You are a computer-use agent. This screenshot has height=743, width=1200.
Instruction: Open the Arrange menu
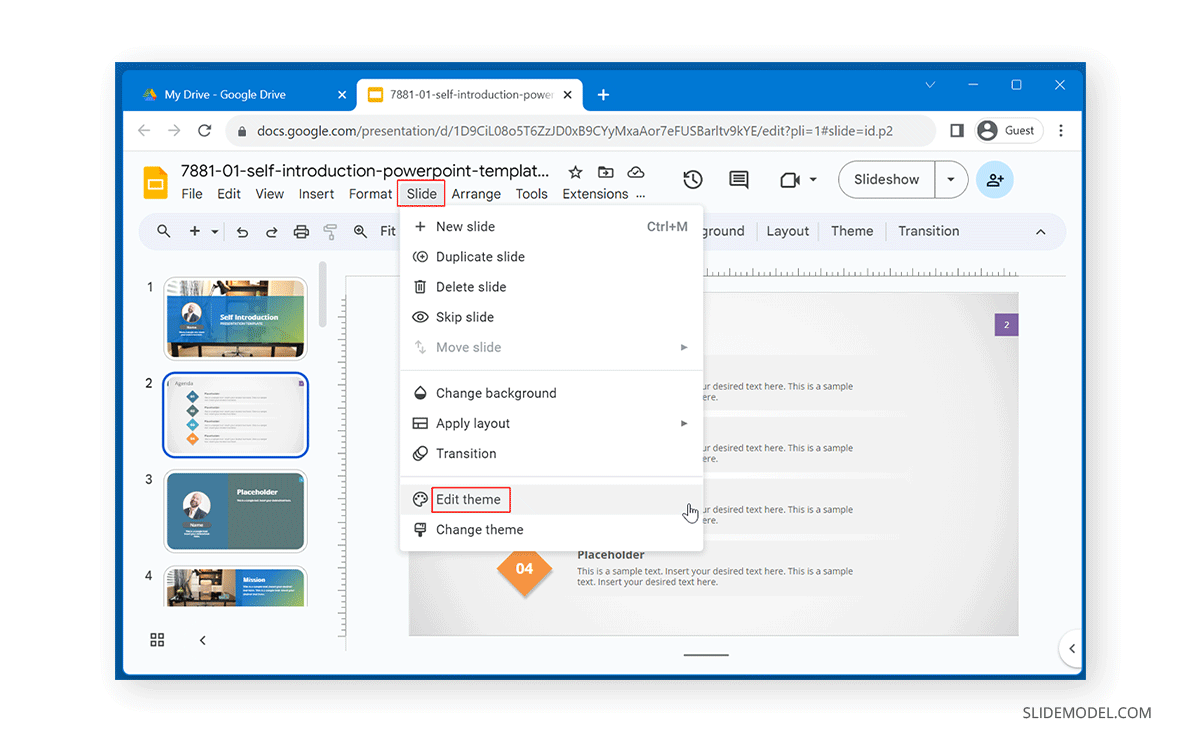pos(476,194)
